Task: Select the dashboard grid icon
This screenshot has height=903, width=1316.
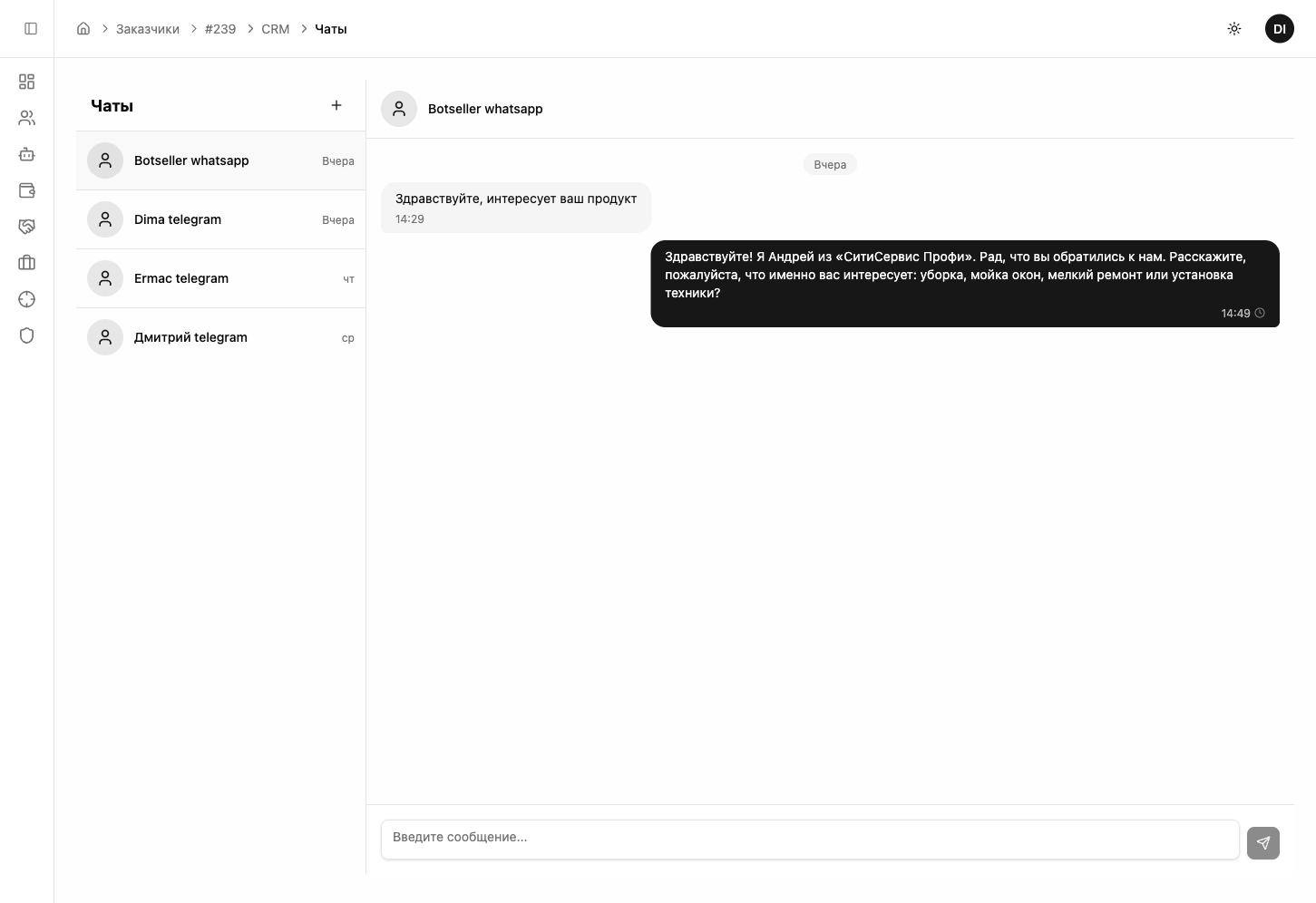Action: [27, 82]
